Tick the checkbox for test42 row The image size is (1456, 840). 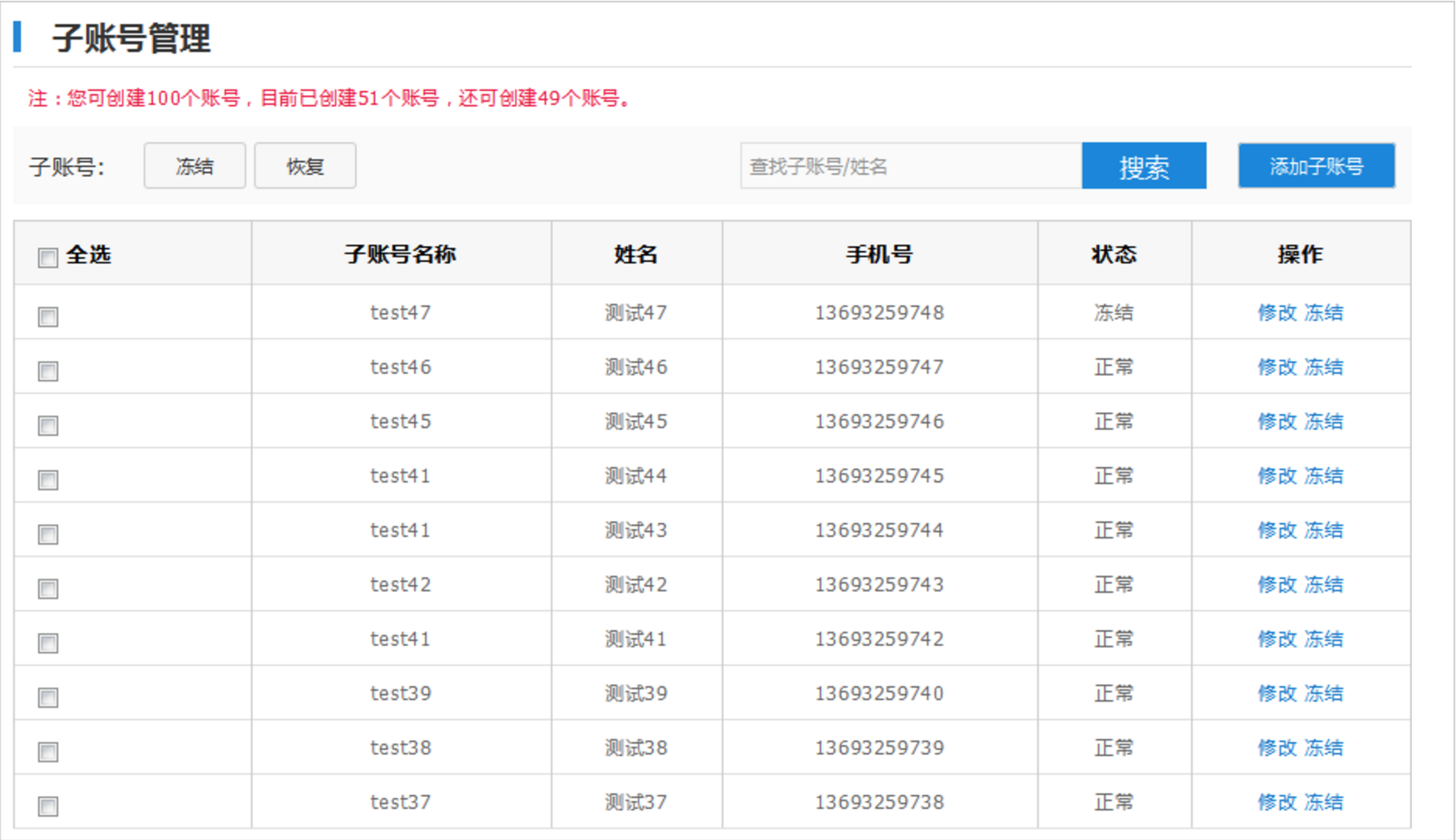pyautogui.click(x=48, y=589)
